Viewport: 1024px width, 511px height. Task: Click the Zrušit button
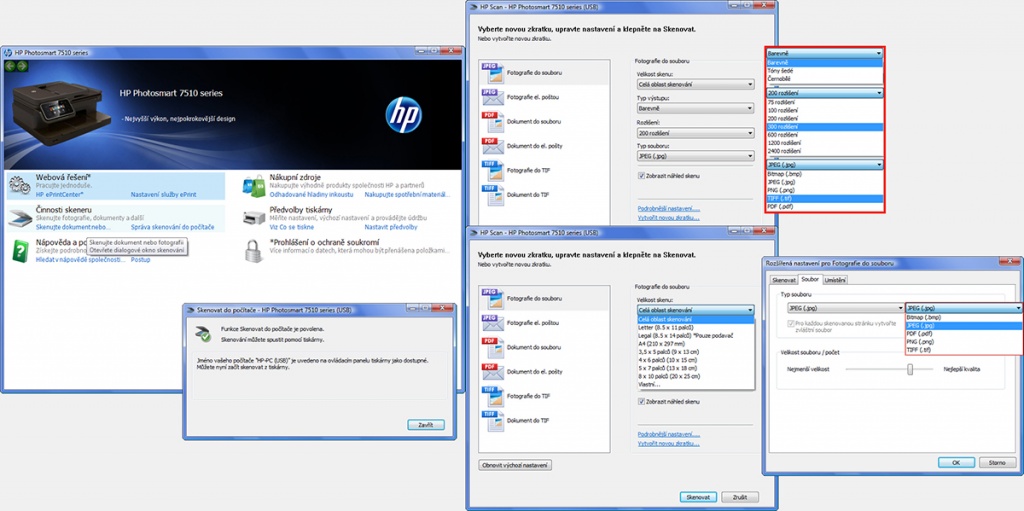click(x=740, y=497)
